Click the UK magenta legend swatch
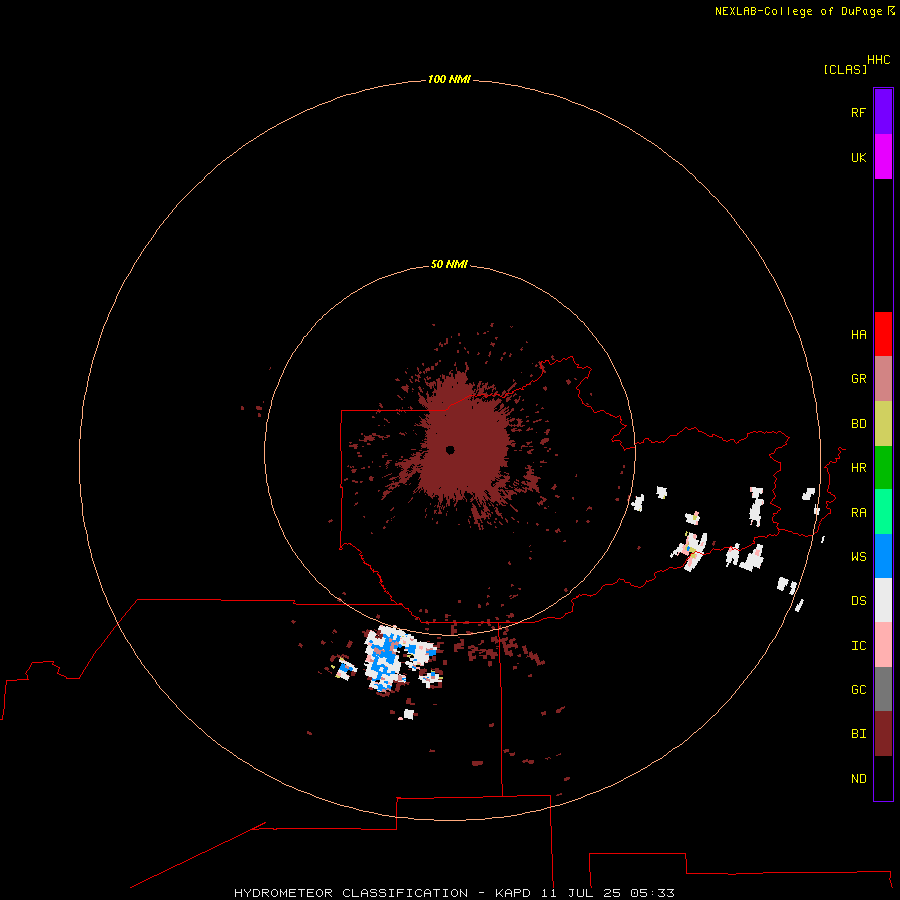Viewport: 900px width, 900px height. pyautogui.click(x=883, y=157)
